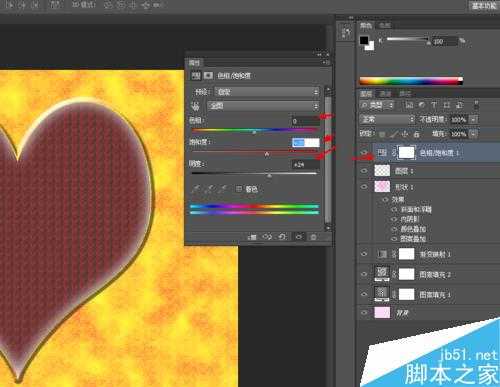Hide the 图层 1 layer

[x=364, y=171]
